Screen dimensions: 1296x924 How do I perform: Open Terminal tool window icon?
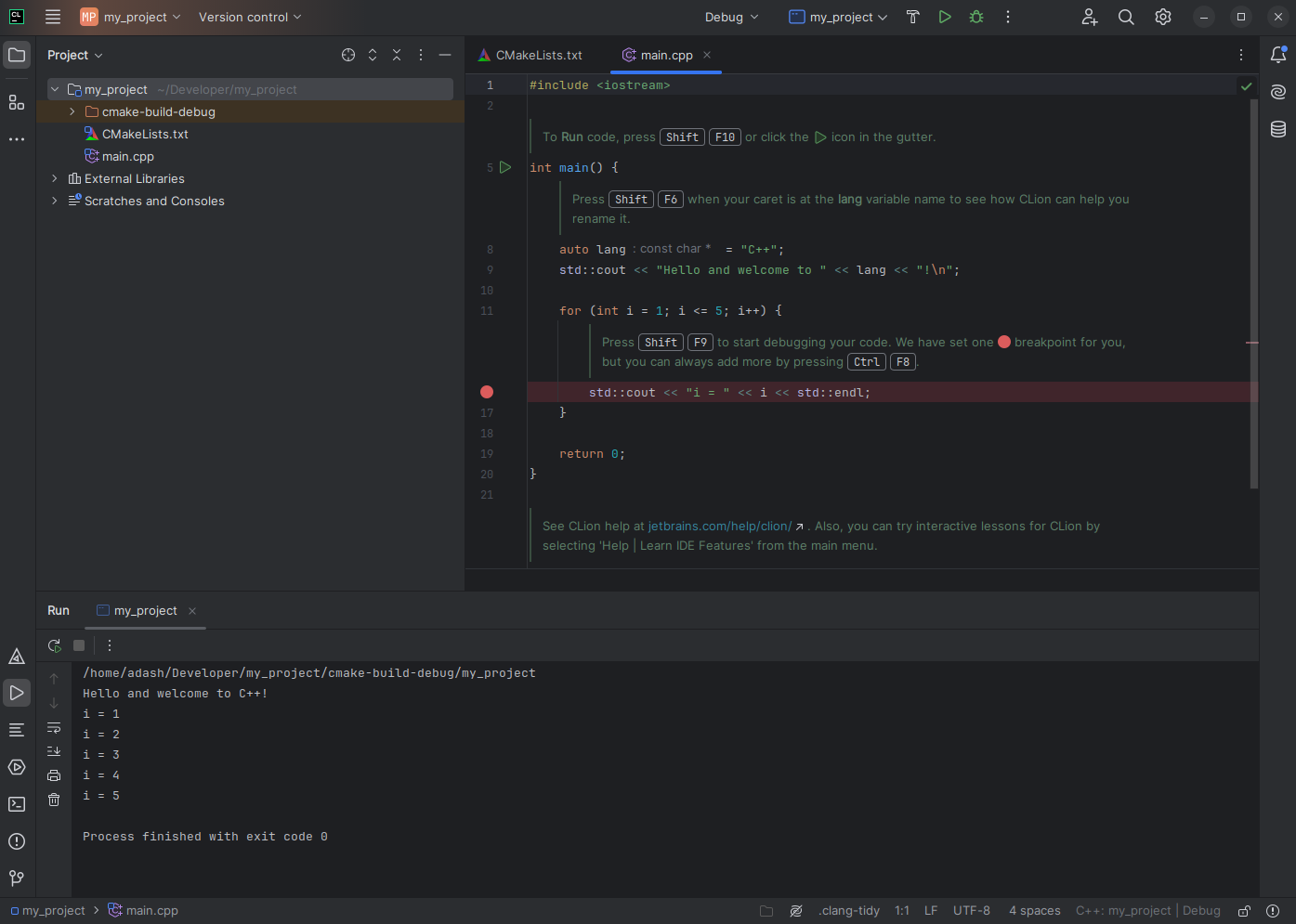[x=17, y=804]
